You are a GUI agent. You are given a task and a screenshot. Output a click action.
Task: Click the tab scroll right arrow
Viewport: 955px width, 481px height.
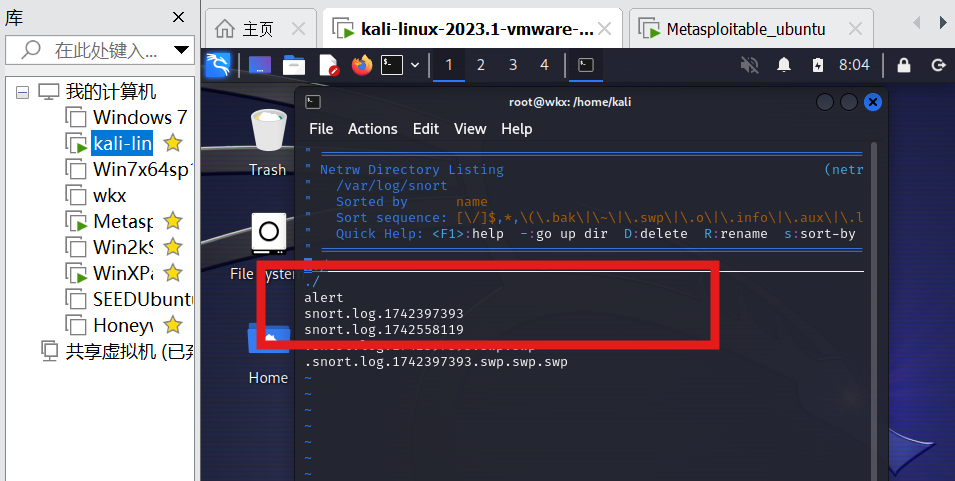coord(943,23)
